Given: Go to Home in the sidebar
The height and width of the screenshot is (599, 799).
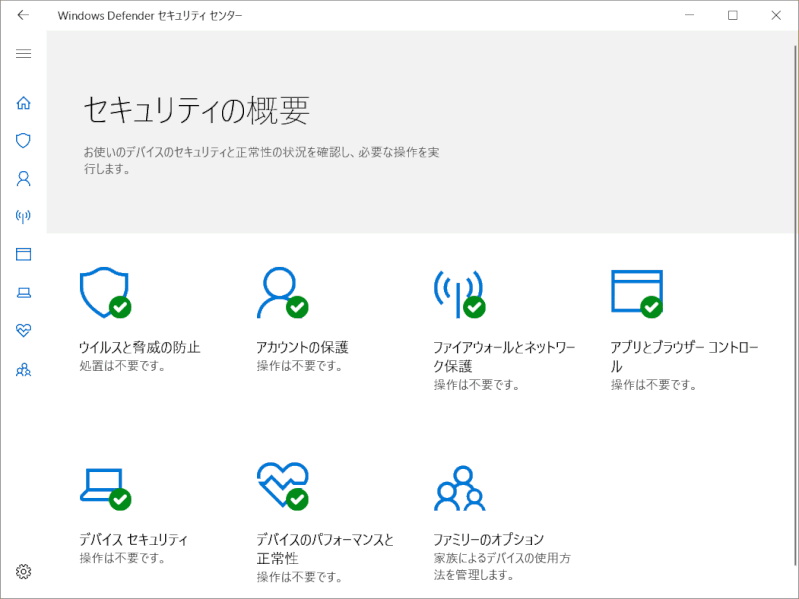Looking at the screenshot, I should (23, 103).
